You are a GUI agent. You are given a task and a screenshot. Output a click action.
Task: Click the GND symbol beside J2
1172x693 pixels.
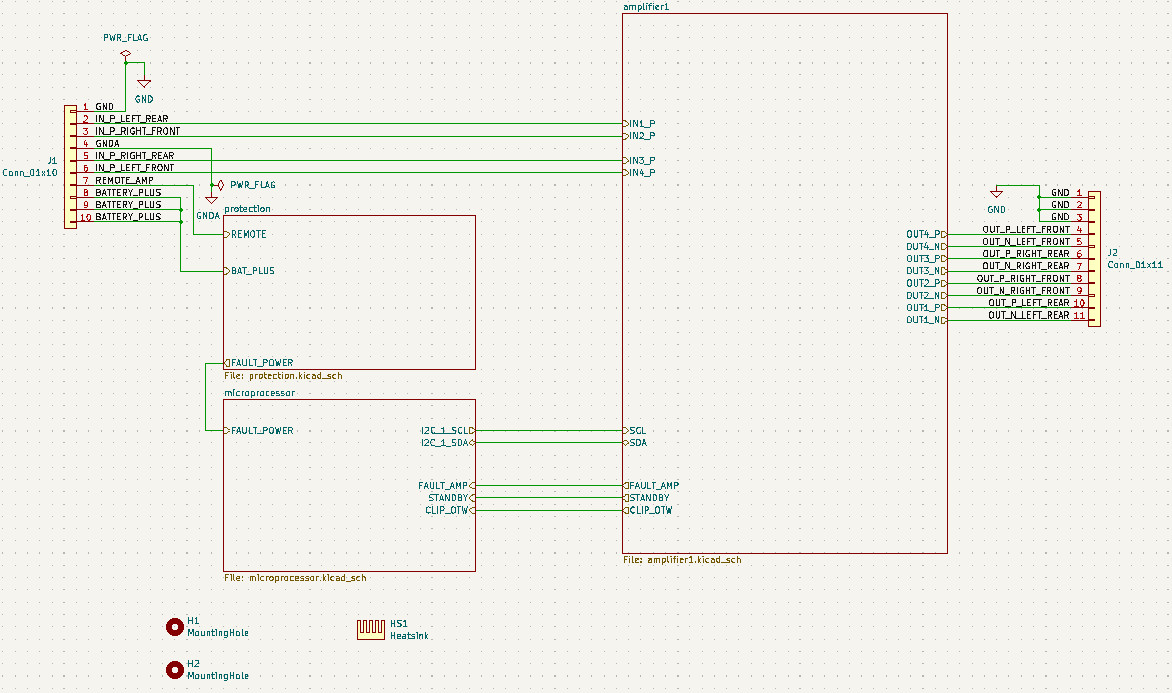996,194
